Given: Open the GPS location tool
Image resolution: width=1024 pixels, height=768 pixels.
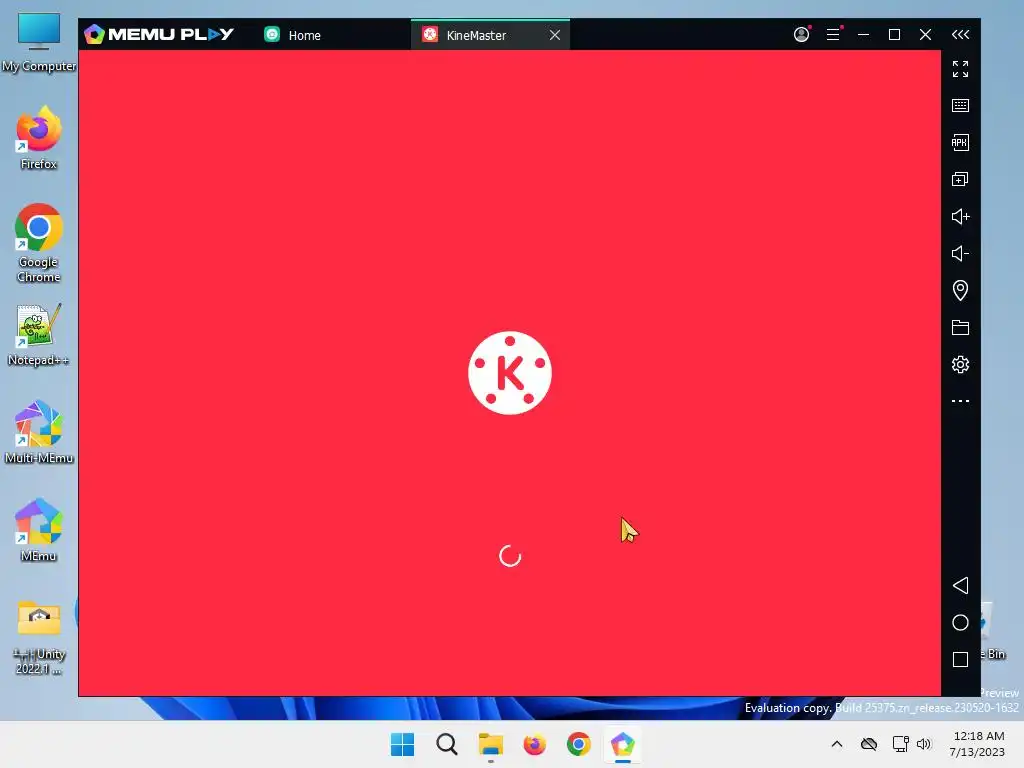Looking at the screenshot, I should pos(960,290).
